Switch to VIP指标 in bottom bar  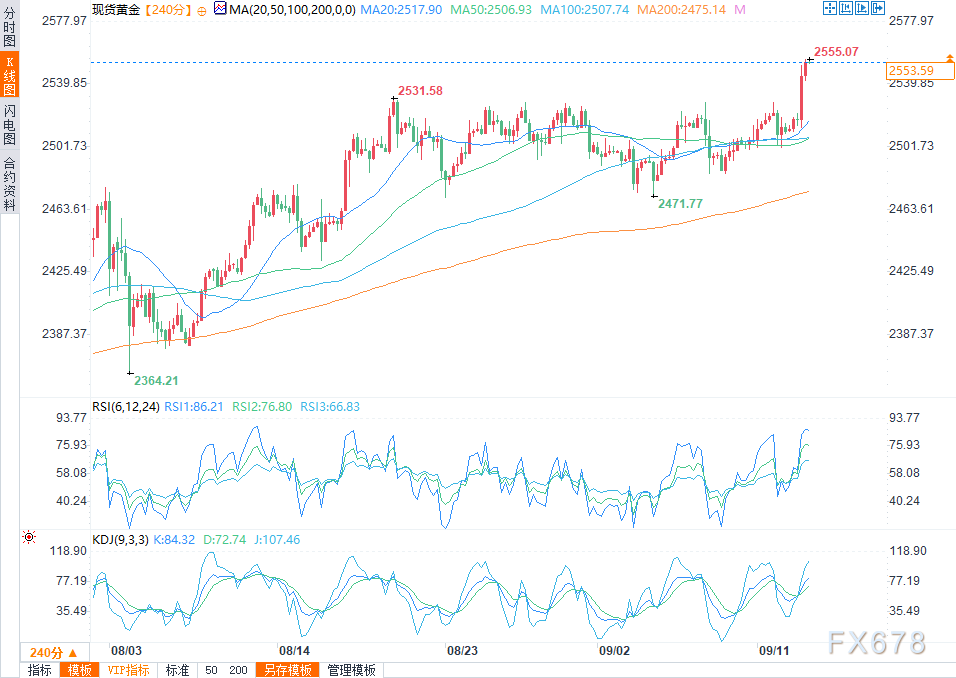[x=128, y=670]
